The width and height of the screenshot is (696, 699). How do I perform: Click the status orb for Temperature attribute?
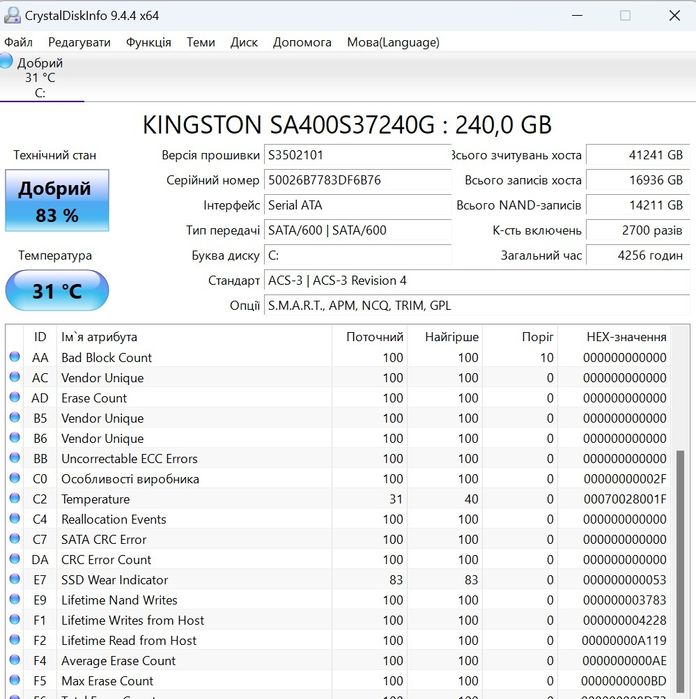15,498
